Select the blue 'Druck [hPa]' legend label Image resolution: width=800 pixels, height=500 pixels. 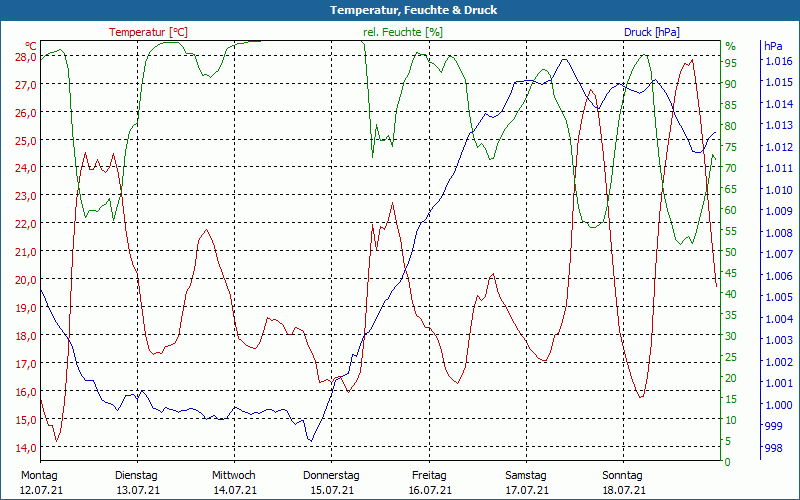point(652,32)
